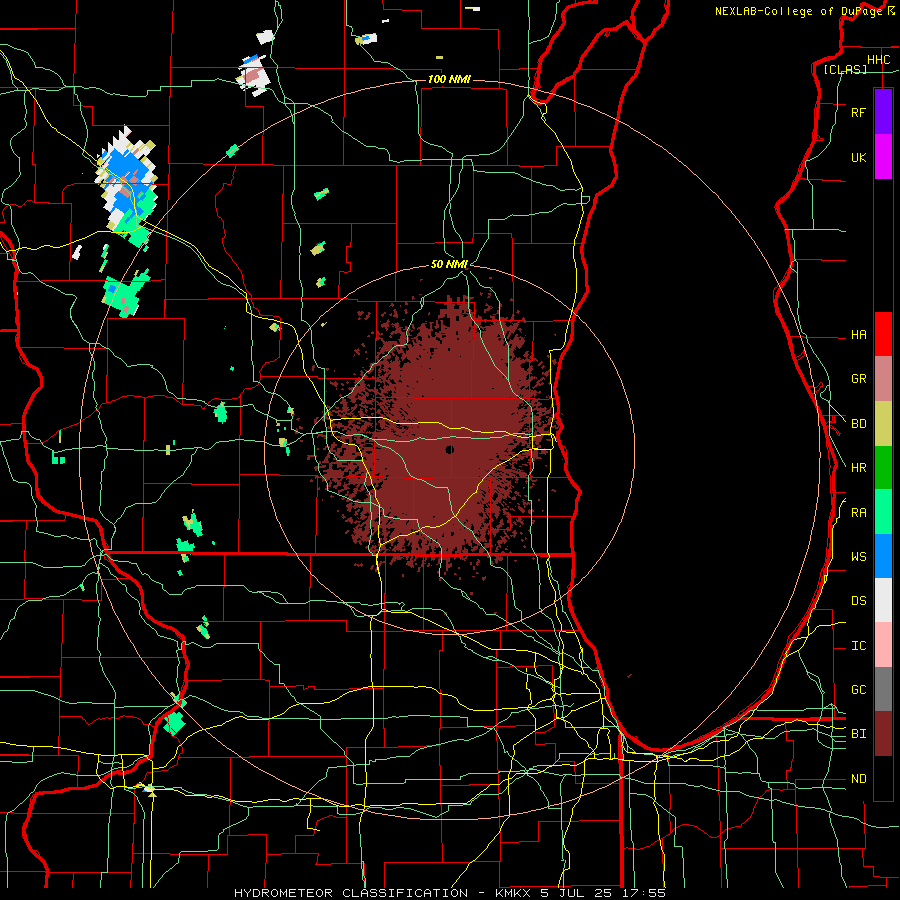Click the 50 NMI range ring label
Screen dimensions: 900x900
tap(449, 264)
